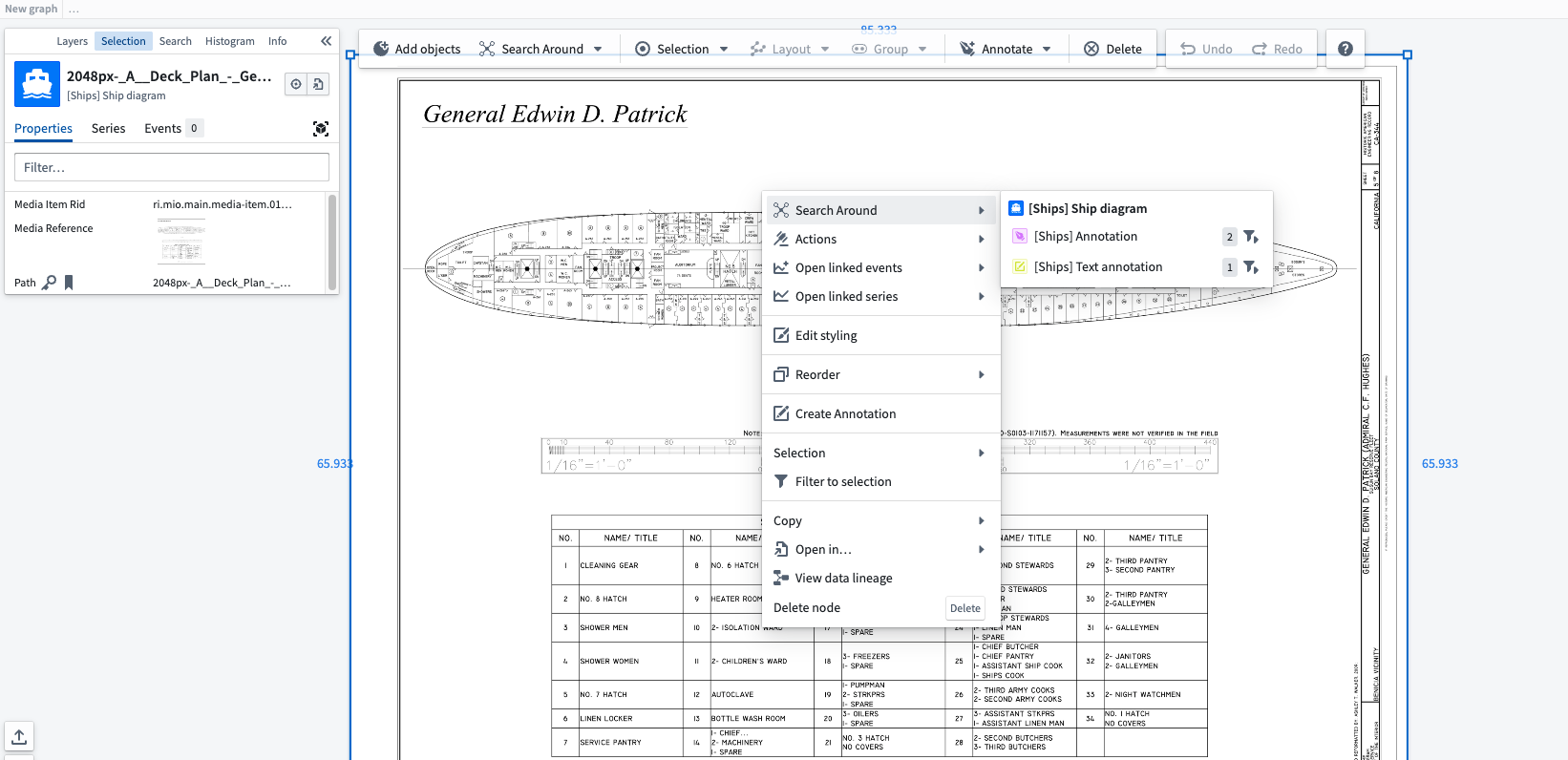Viewport: 1568px width, 760px height.
Task: Click the Media Reference thumbnail
Action: coord(180,241)
